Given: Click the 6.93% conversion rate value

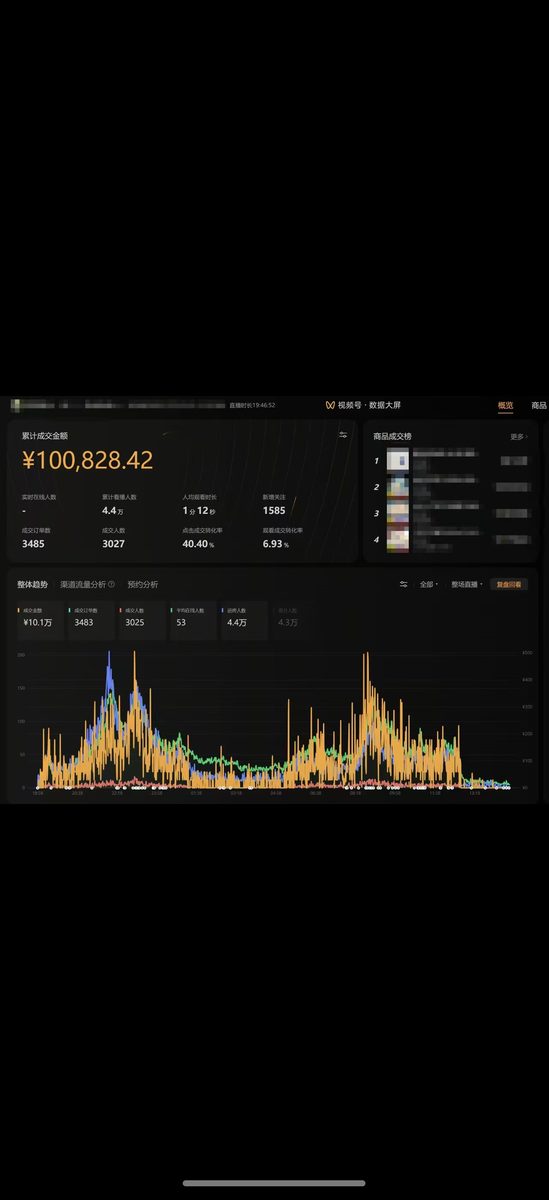Looking at the screenshot, I should (275, 544).
